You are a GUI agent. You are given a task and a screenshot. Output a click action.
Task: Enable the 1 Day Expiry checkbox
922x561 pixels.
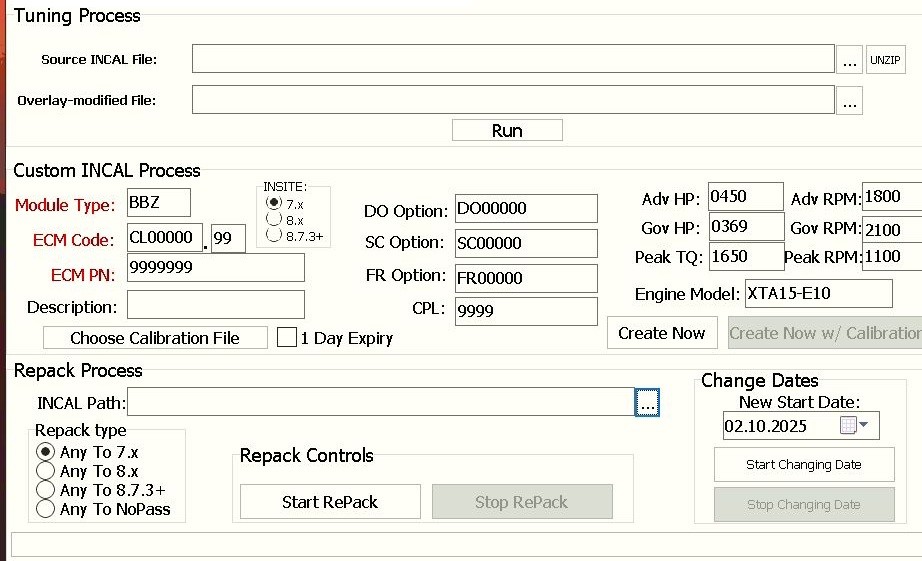pos(287,338)
